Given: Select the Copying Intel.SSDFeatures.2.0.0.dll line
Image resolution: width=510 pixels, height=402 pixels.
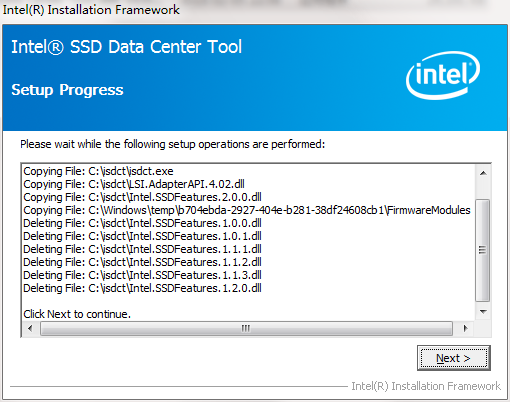Looking at the screenshot, I should 142,197.
